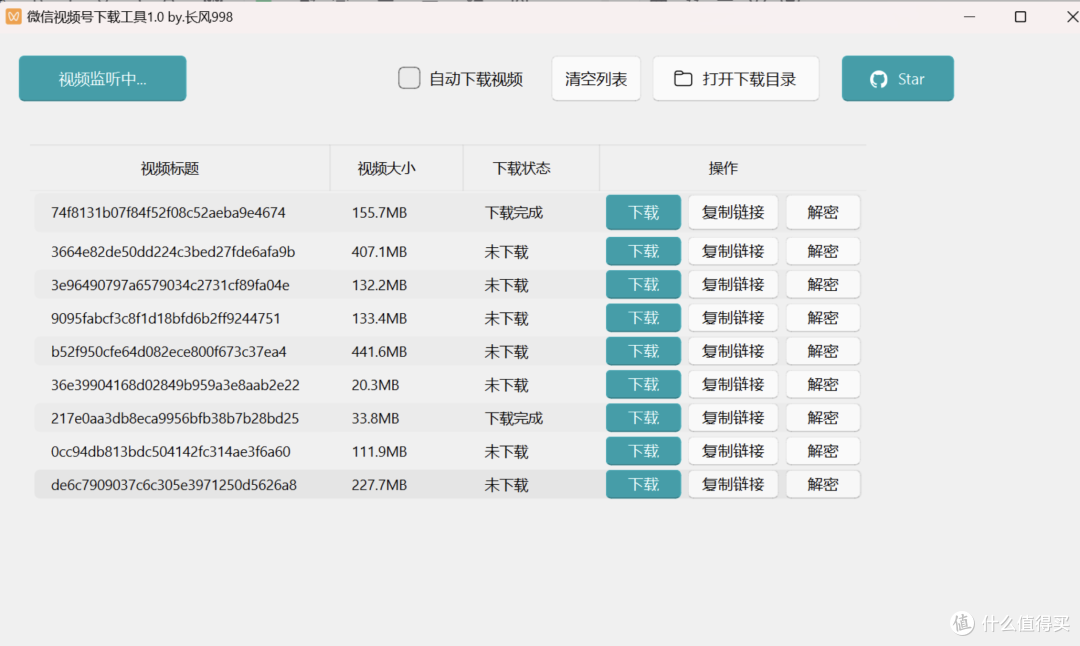Copy link for video 3e96490797a6579034c2731cf89fa04e

tap(733, 284)
